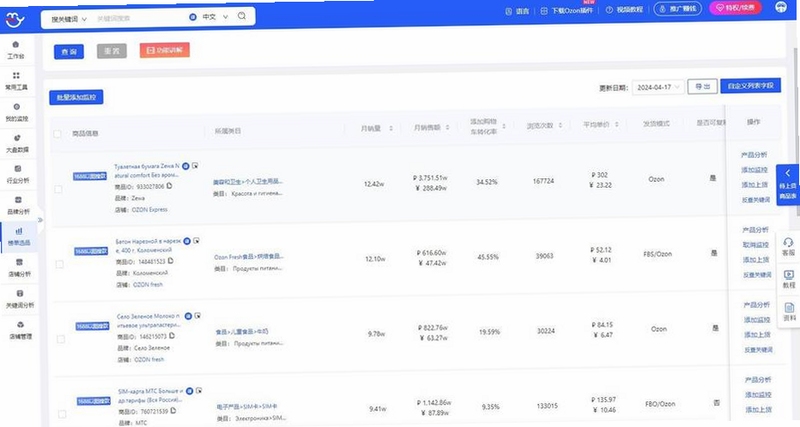Click the 推广赚钱 promote-and-earn button
Image resolution: width=800 pixels, height=427 pixels.
pyautogui.click(x=678, y=9)
